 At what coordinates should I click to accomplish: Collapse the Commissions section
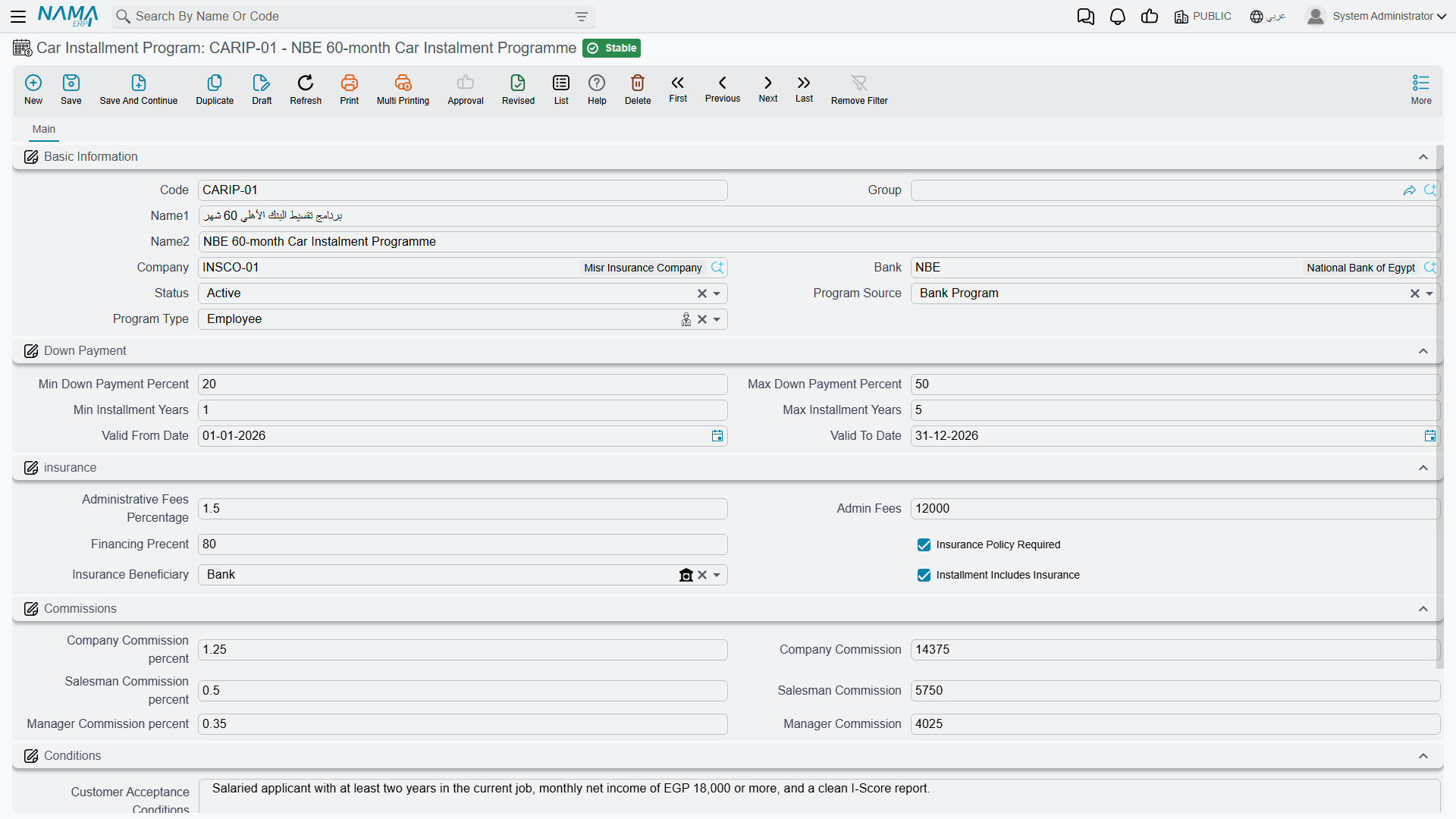[x=1423, y=609]
